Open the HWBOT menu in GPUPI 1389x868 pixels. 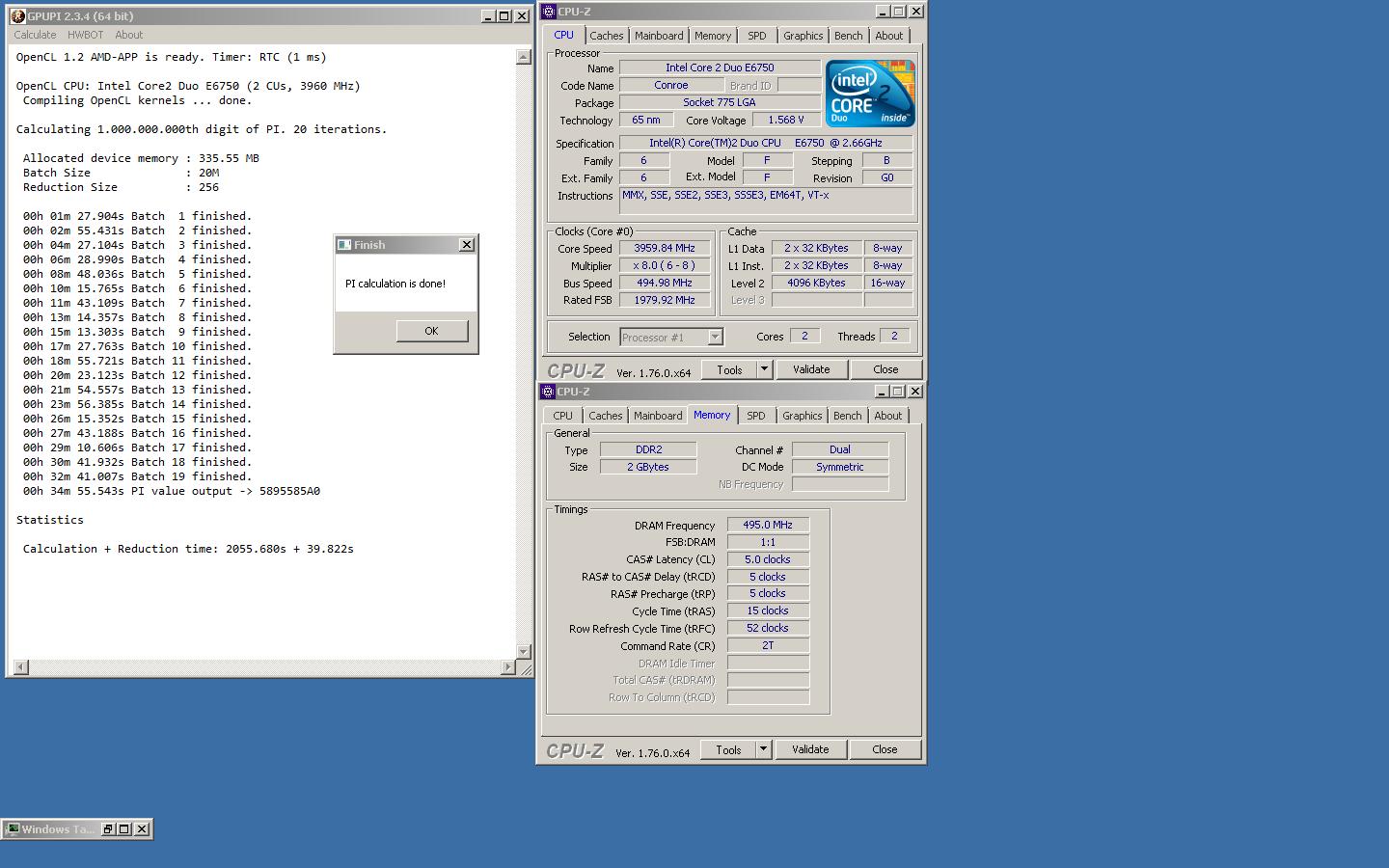coord(85,35)
